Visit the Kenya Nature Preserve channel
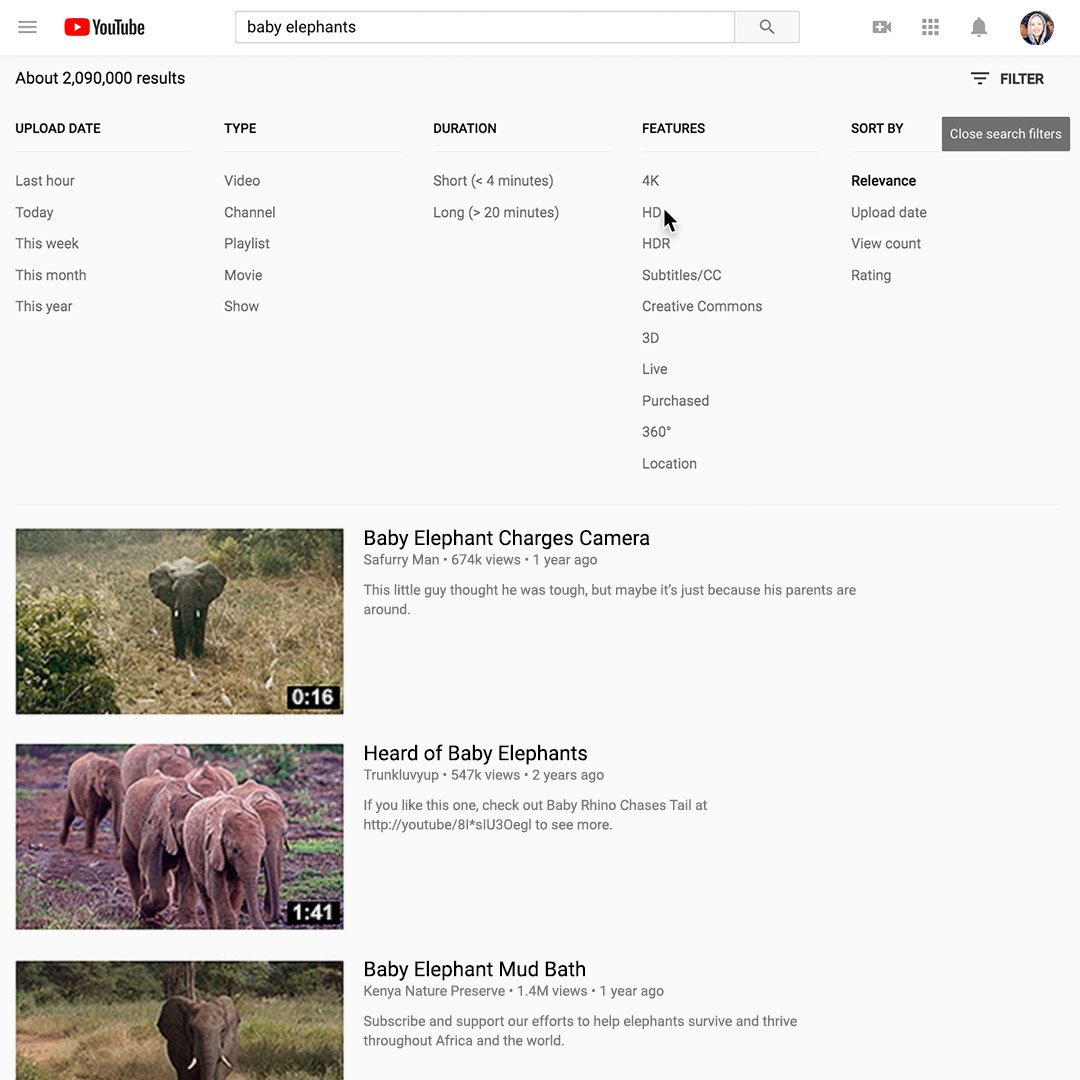 point(434,990)
